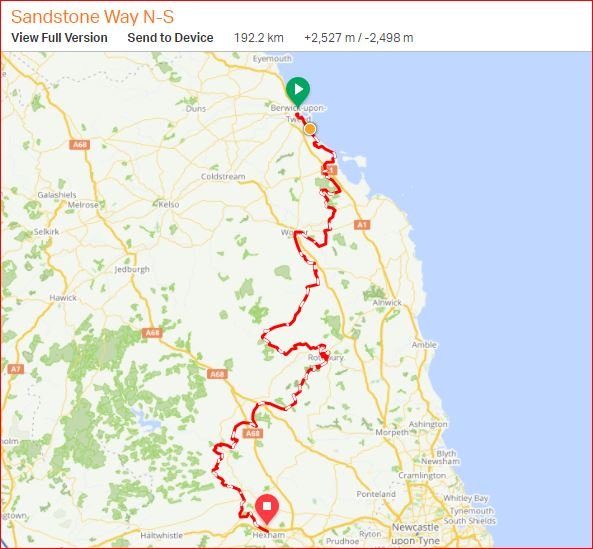
Task: Click the Morpeth town label
Action: point(392,432)
